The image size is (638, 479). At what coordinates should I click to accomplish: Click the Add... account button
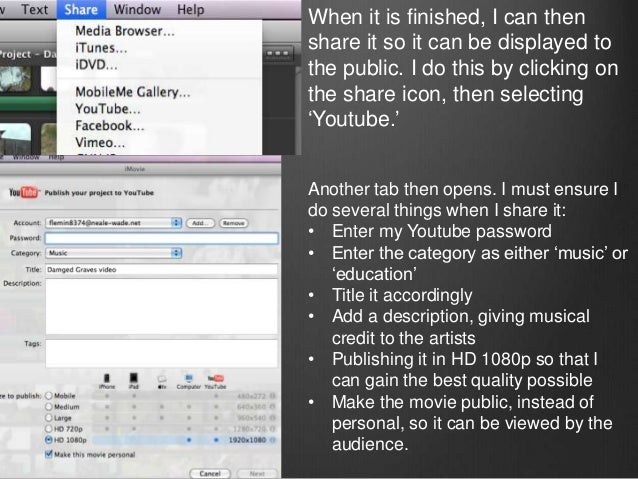200,223
